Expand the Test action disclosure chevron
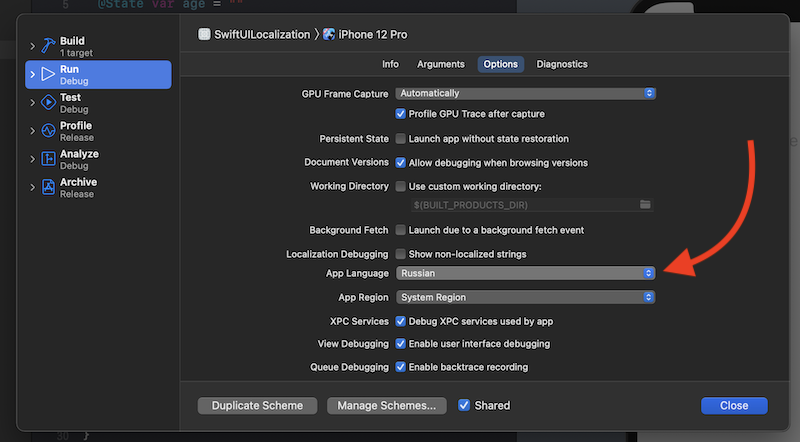 pyautogui.click(x=33, y=103)
